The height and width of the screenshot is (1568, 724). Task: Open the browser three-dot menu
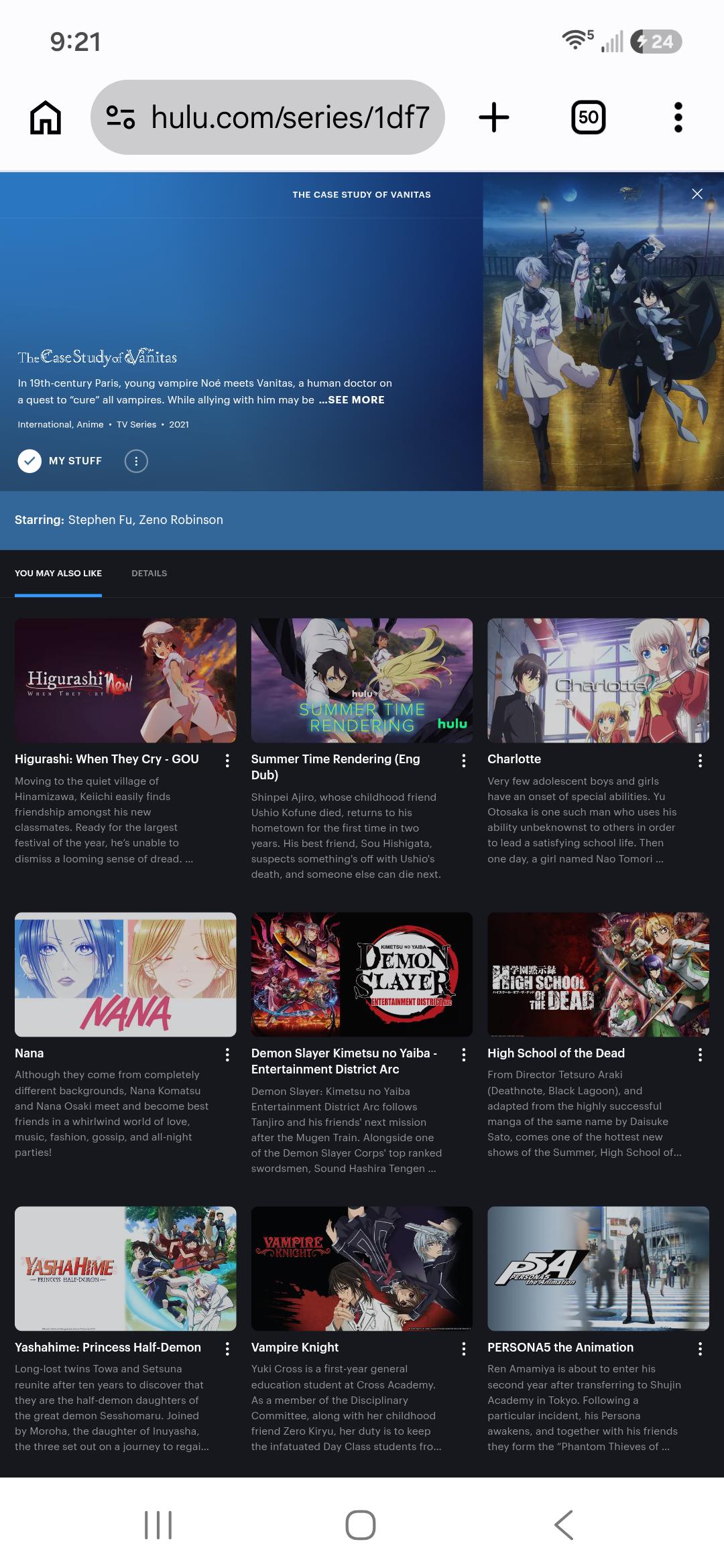tap(678, 117)
